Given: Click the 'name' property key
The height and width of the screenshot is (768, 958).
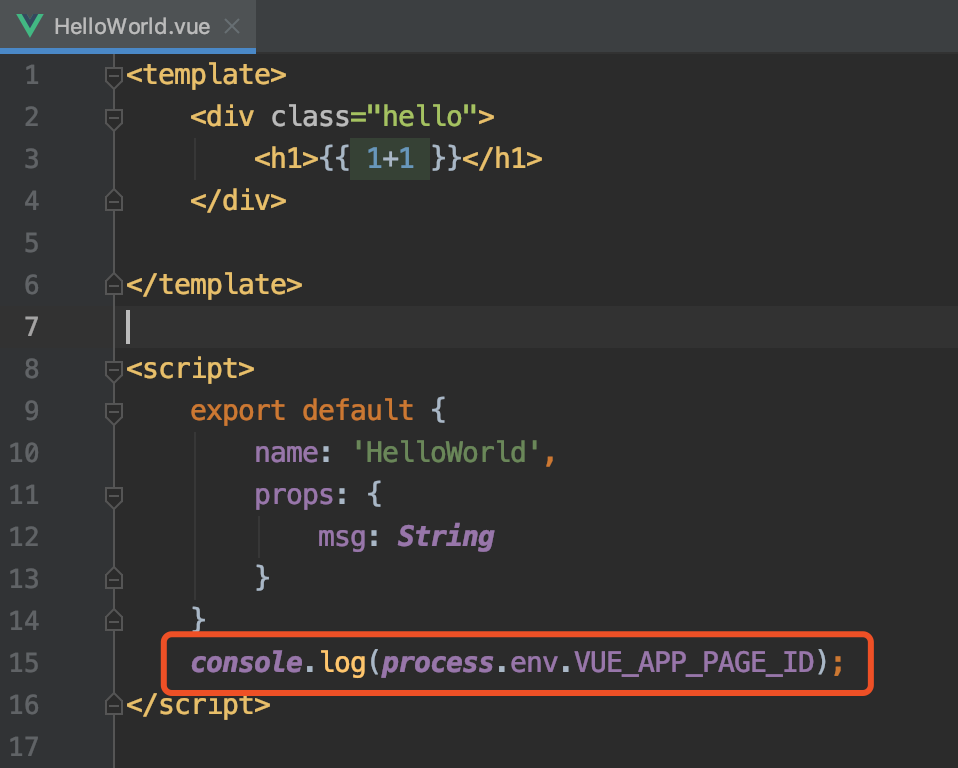Looking at the screenshot, I should [287, 453].
